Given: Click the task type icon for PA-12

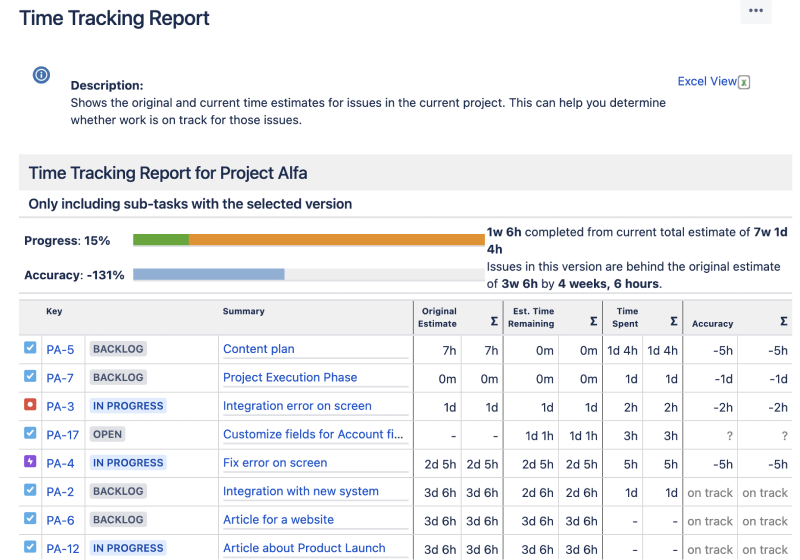Looking at the screenshot, I should click(x=30, y=547).
